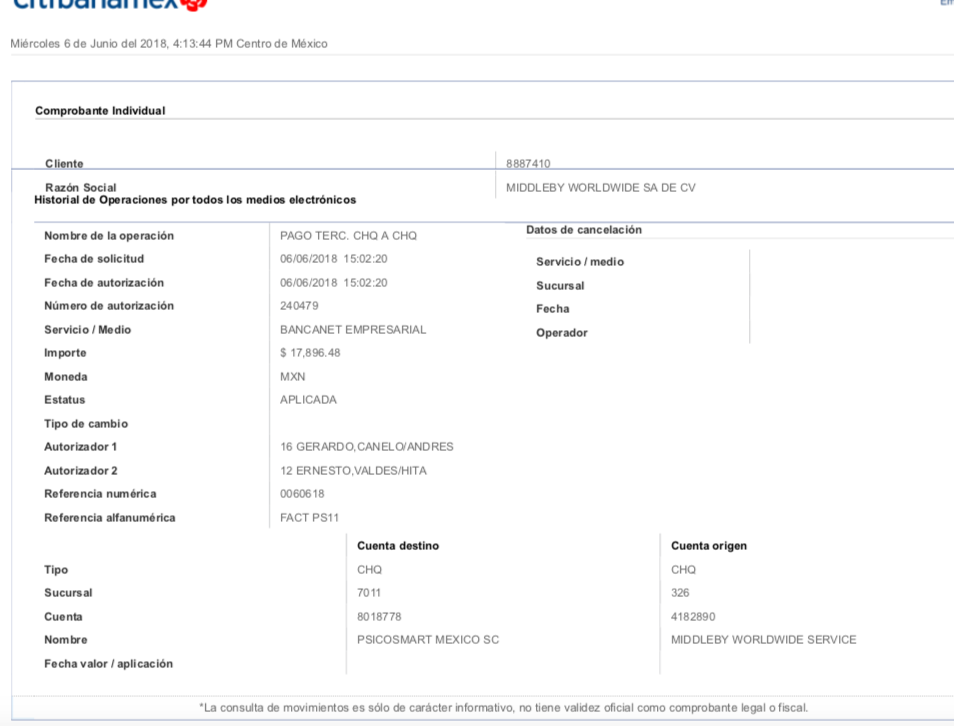Select '16 GERARDO,CANELO/ANDRES' authorizer
954x726 pixels.
tap(367, 447)
